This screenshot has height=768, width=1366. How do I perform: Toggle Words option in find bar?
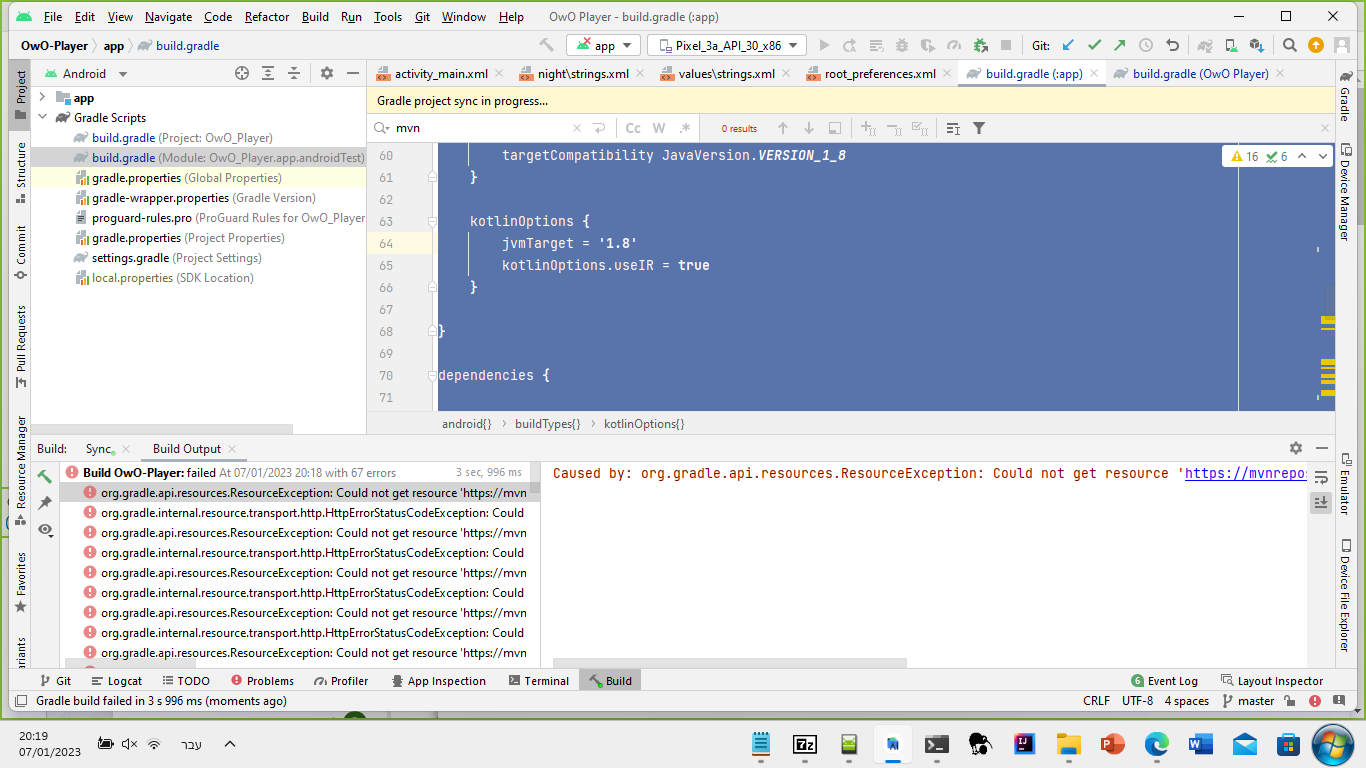pos(659,128)
